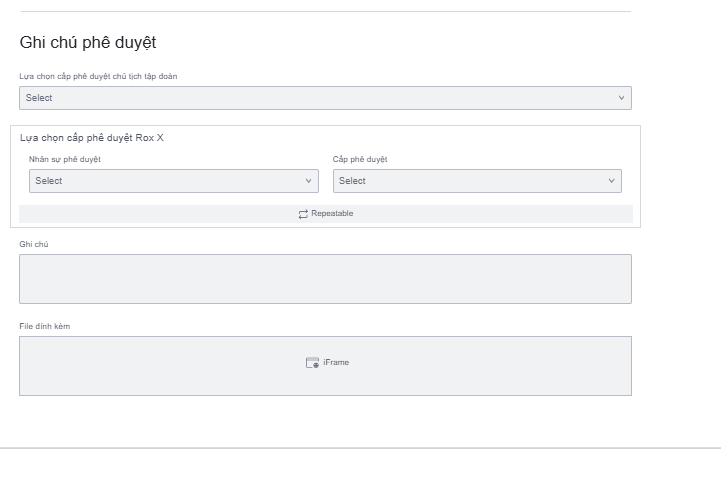Click the iFrame text label
Image resolution: width=721 pixels, height=488 pixels.
pyautogui.click(x=336, y=363)
